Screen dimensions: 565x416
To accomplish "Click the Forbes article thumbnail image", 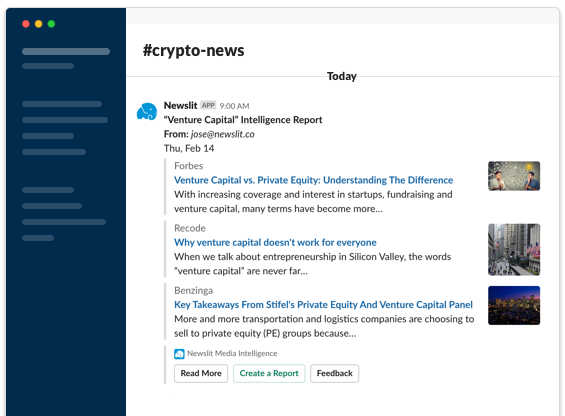I will (x=514, y=176).
